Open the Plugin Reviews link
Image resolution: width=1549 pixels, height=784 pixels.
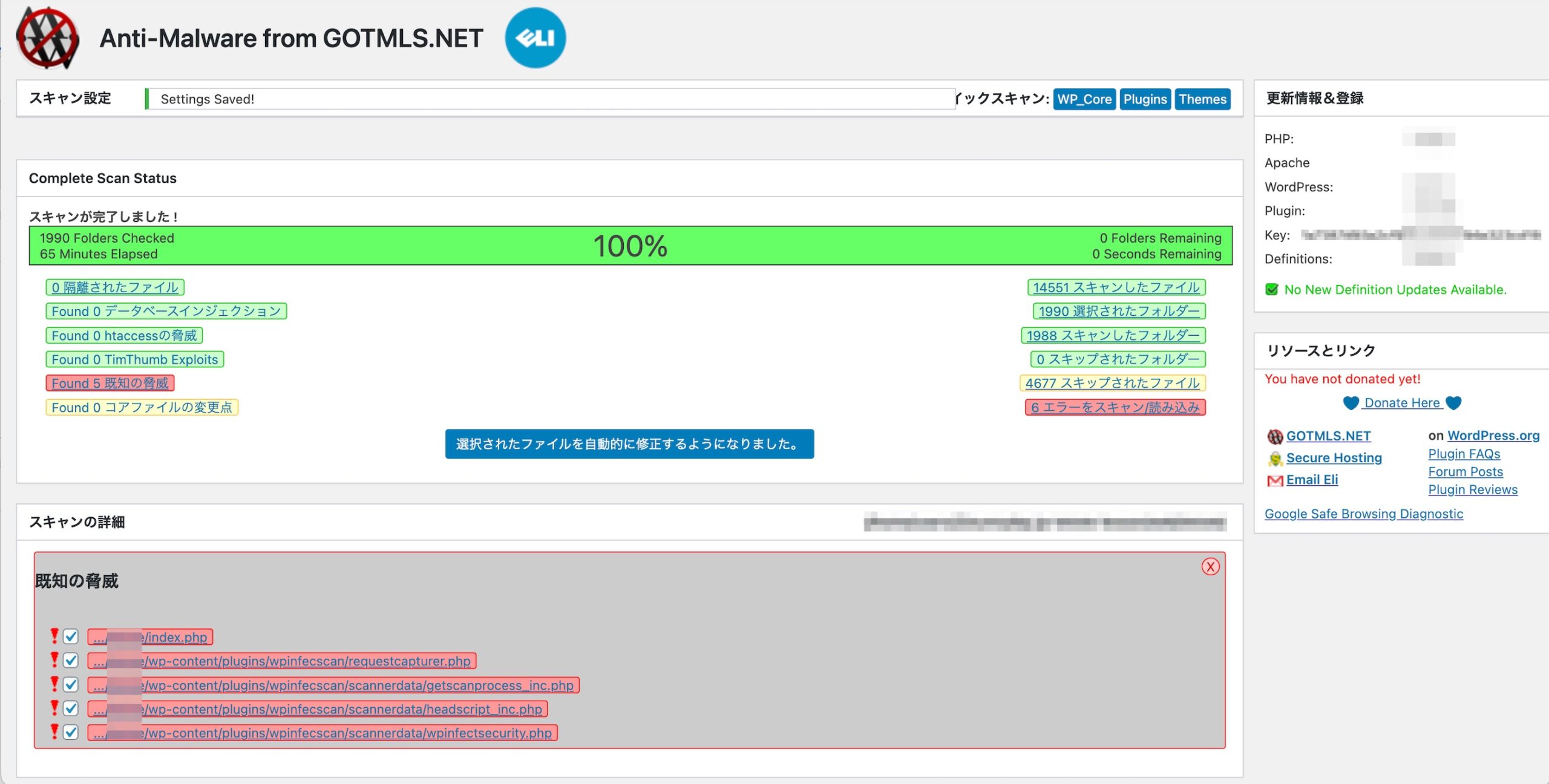click(x=1473, y=490)
